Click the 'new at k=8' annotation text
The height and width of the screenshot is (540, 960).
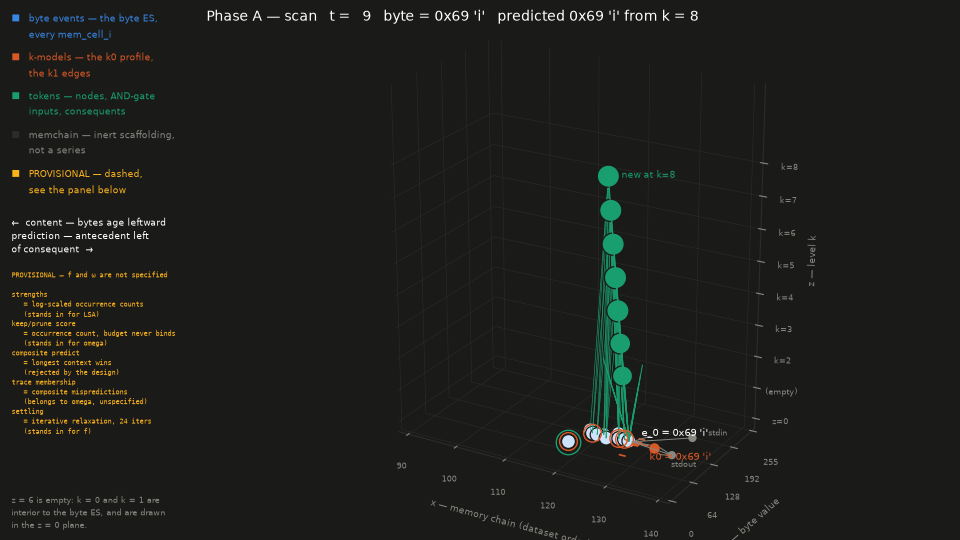tap(648, 174)
